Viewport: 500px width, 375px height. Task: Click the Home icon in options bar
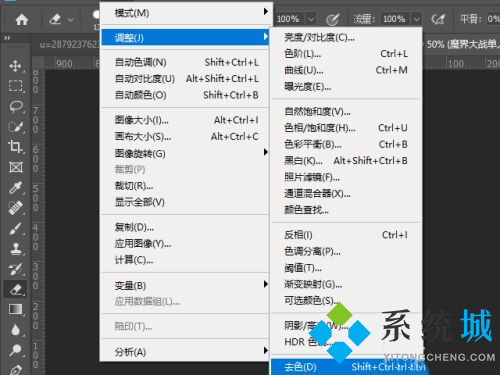(x=22, y=20)
